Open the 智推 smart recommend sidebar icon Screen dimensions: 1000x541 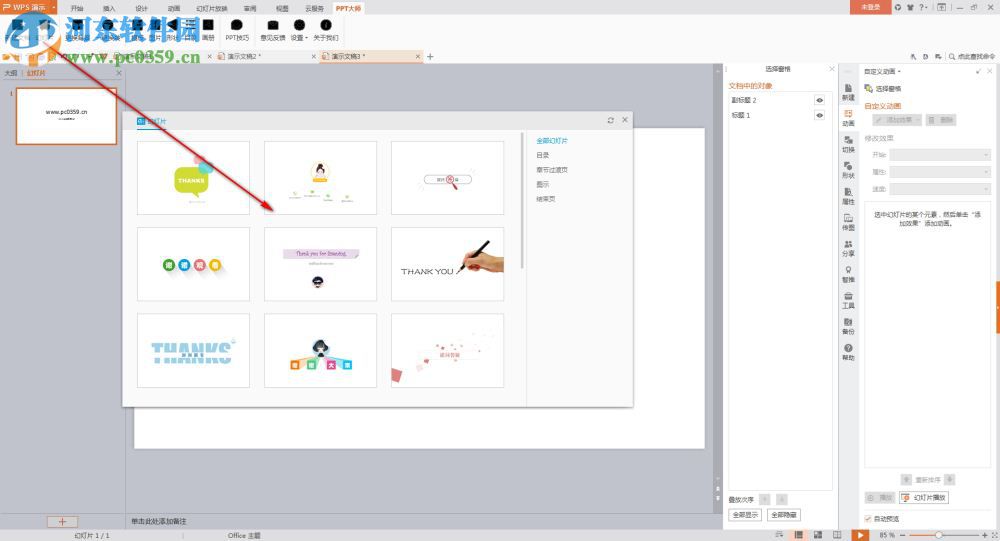[848, 274]
